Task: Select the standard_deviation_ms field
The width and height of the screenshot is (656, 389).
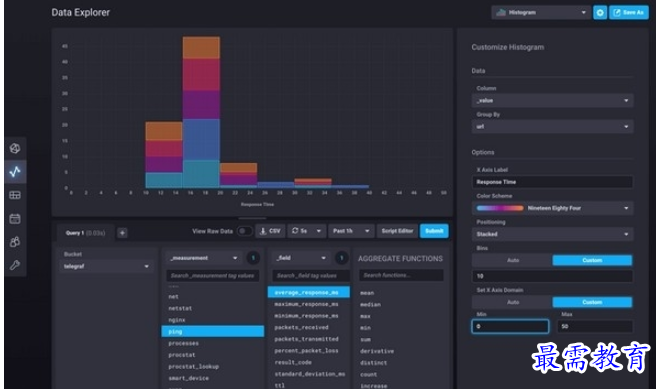Action: (x=309, y=374)
